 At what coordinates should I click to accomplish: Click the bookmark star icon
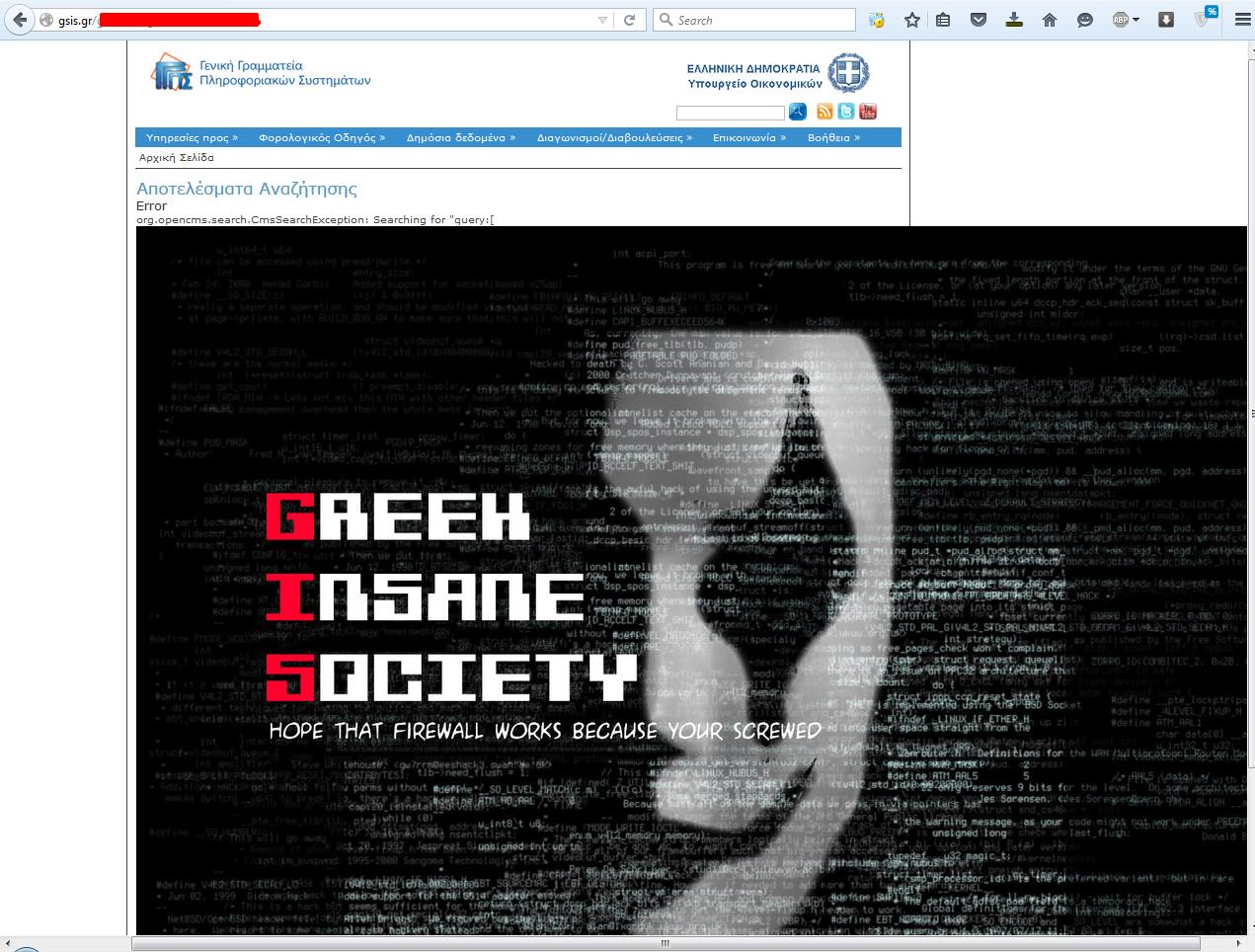coord(912,20)
